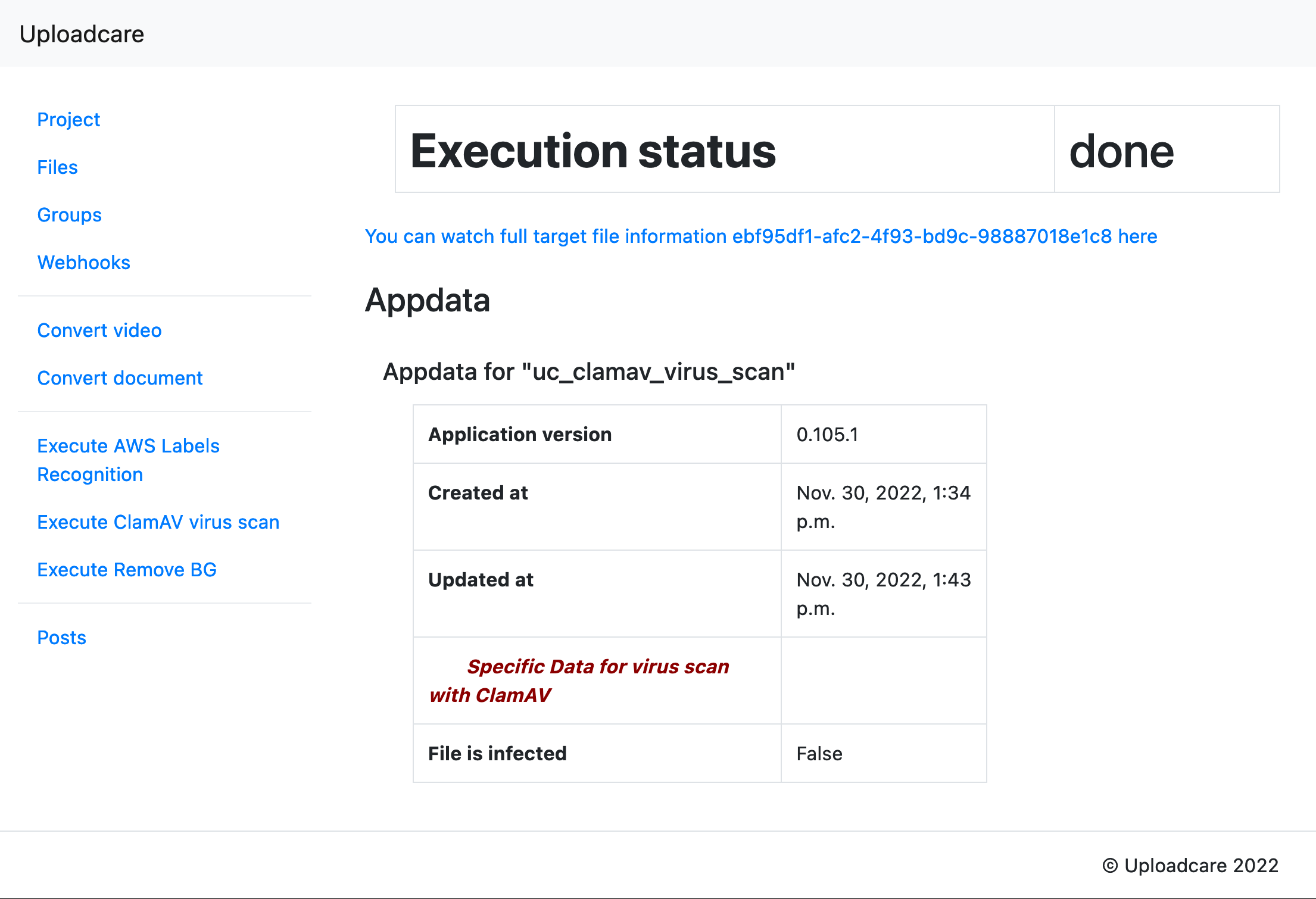Click the 'File is infected' row label
Image resolution: width=1316 pixels, height=899 pixels.
[497, 754]
